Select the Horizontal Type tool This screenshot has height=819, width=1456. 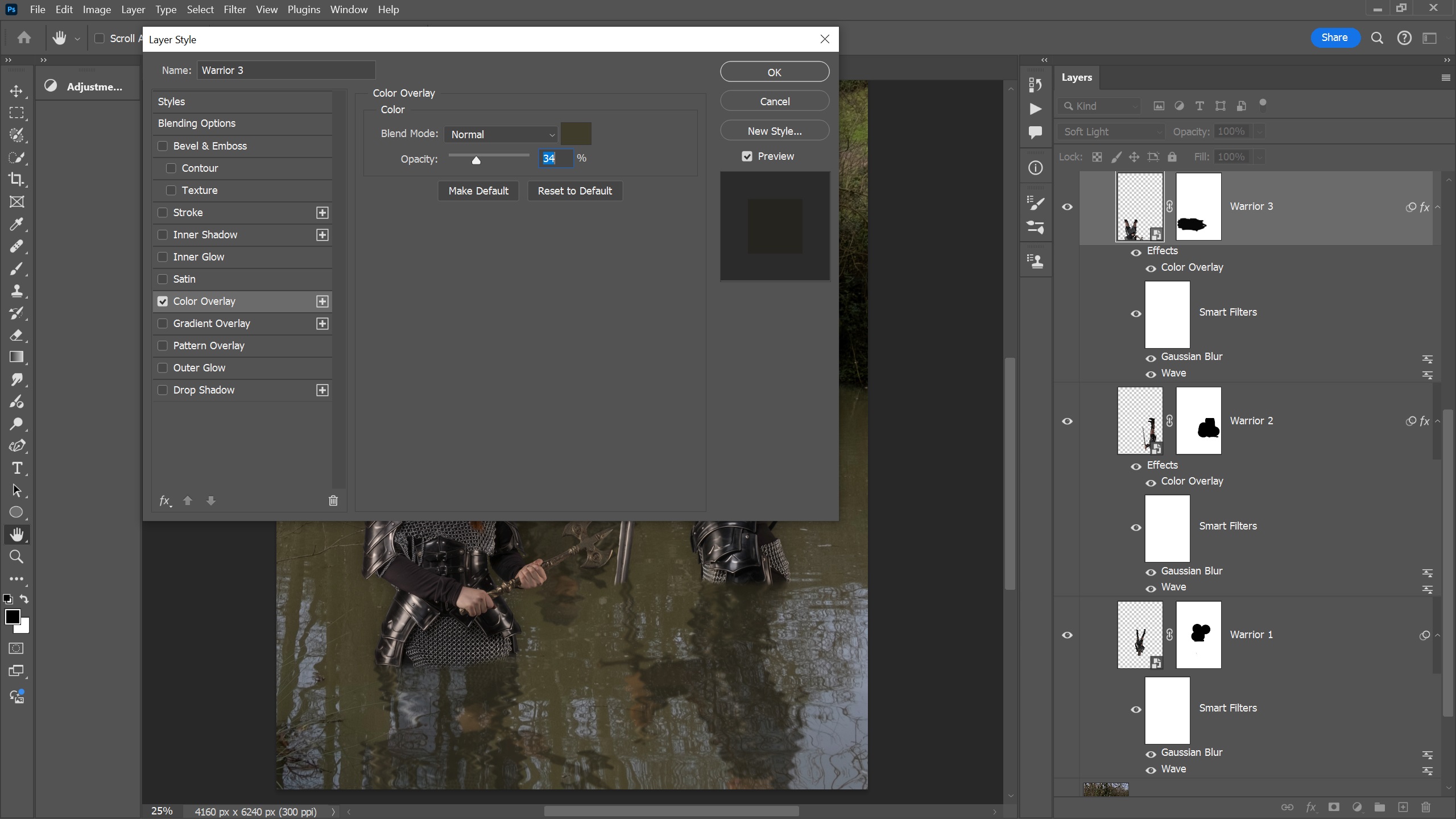point(16,468)
